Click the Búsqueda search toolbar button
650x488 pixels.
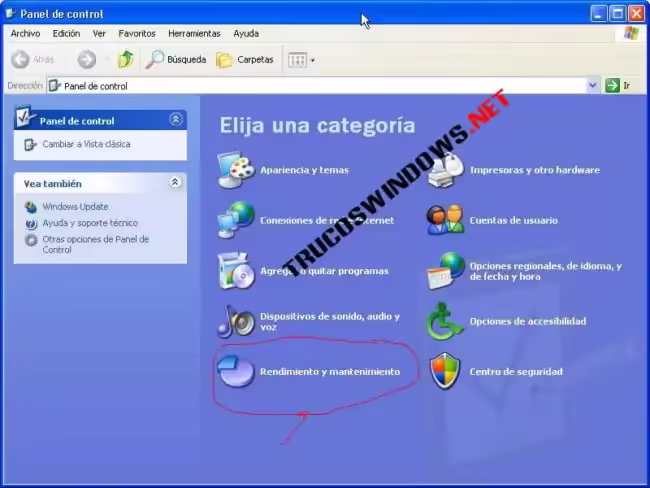tap(176, 60)
